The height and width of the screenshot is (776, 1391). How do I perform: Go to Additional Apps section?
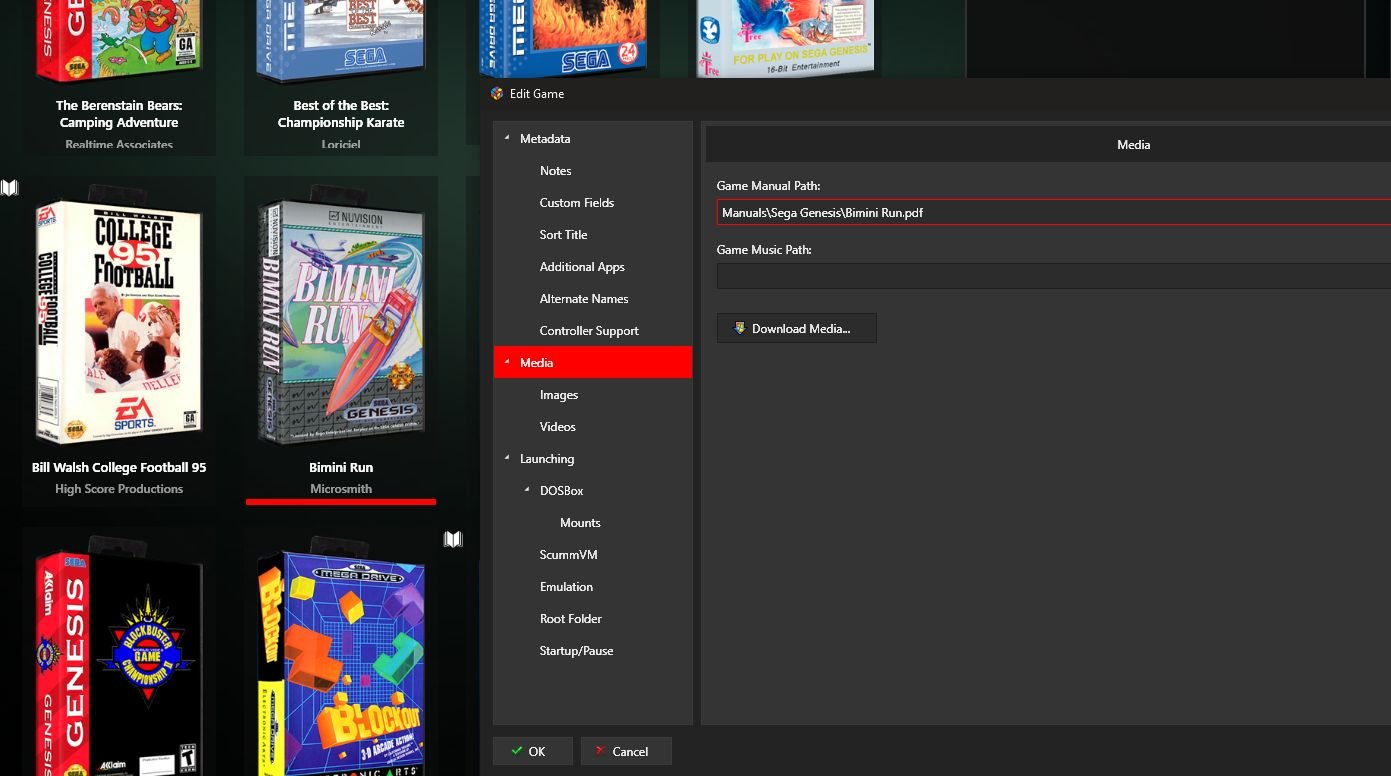pos(582,267)
